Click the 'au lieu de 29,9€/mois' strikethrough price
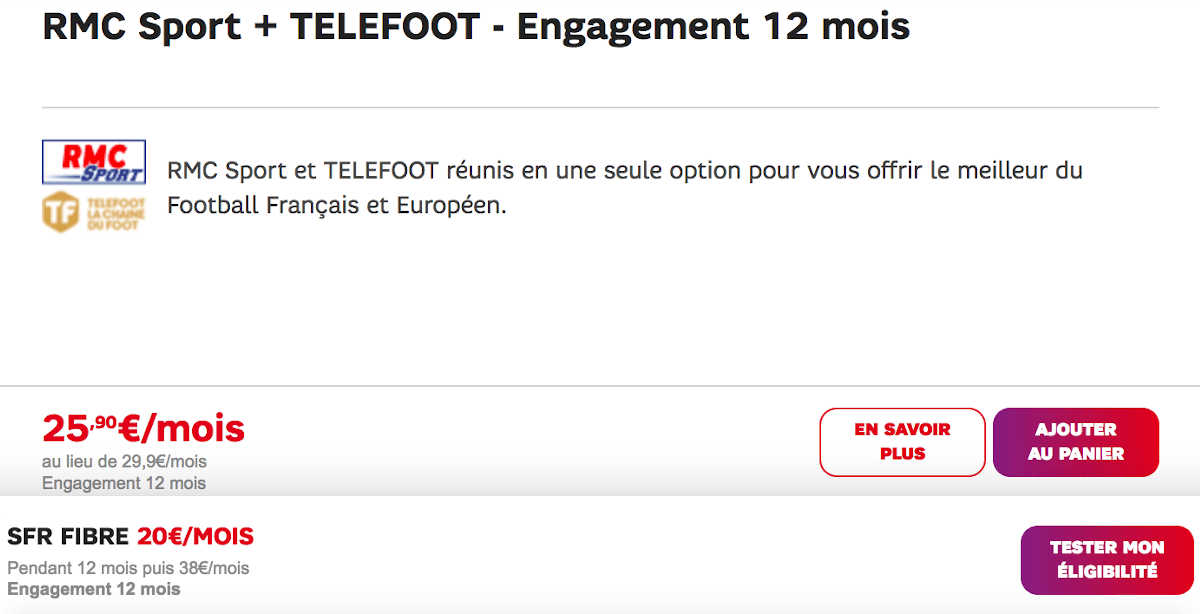This screenshot has width=1200, height=614. click(122, 461)
